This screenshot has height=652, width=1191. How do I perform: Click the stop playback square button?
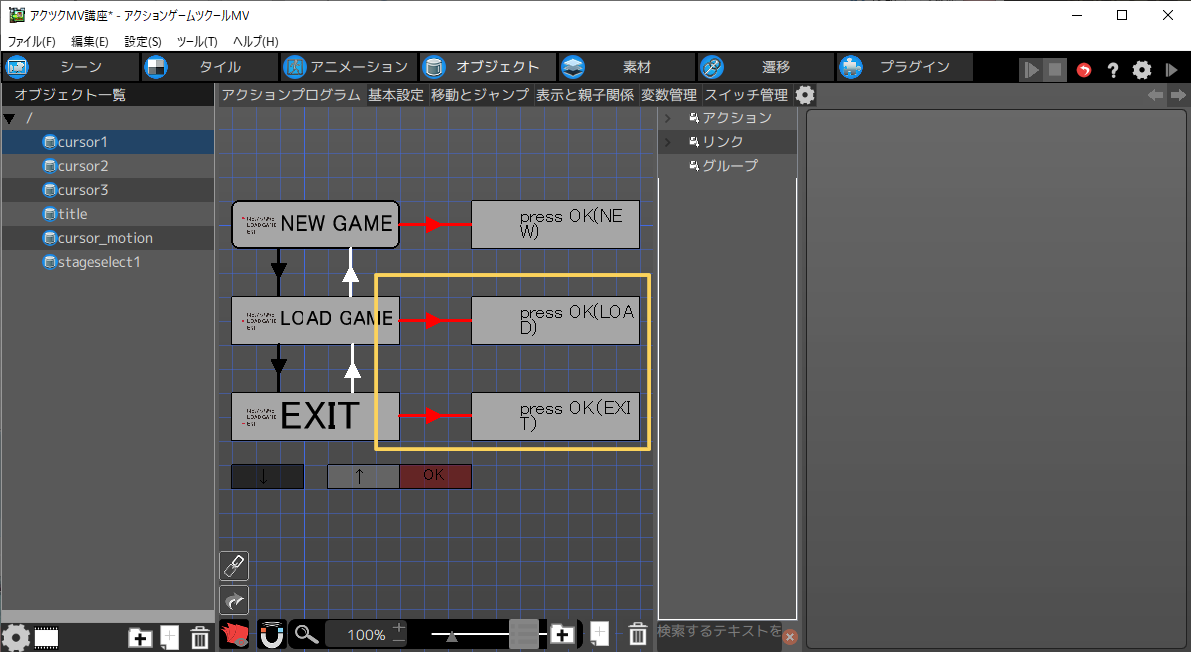click(1055, 70)
